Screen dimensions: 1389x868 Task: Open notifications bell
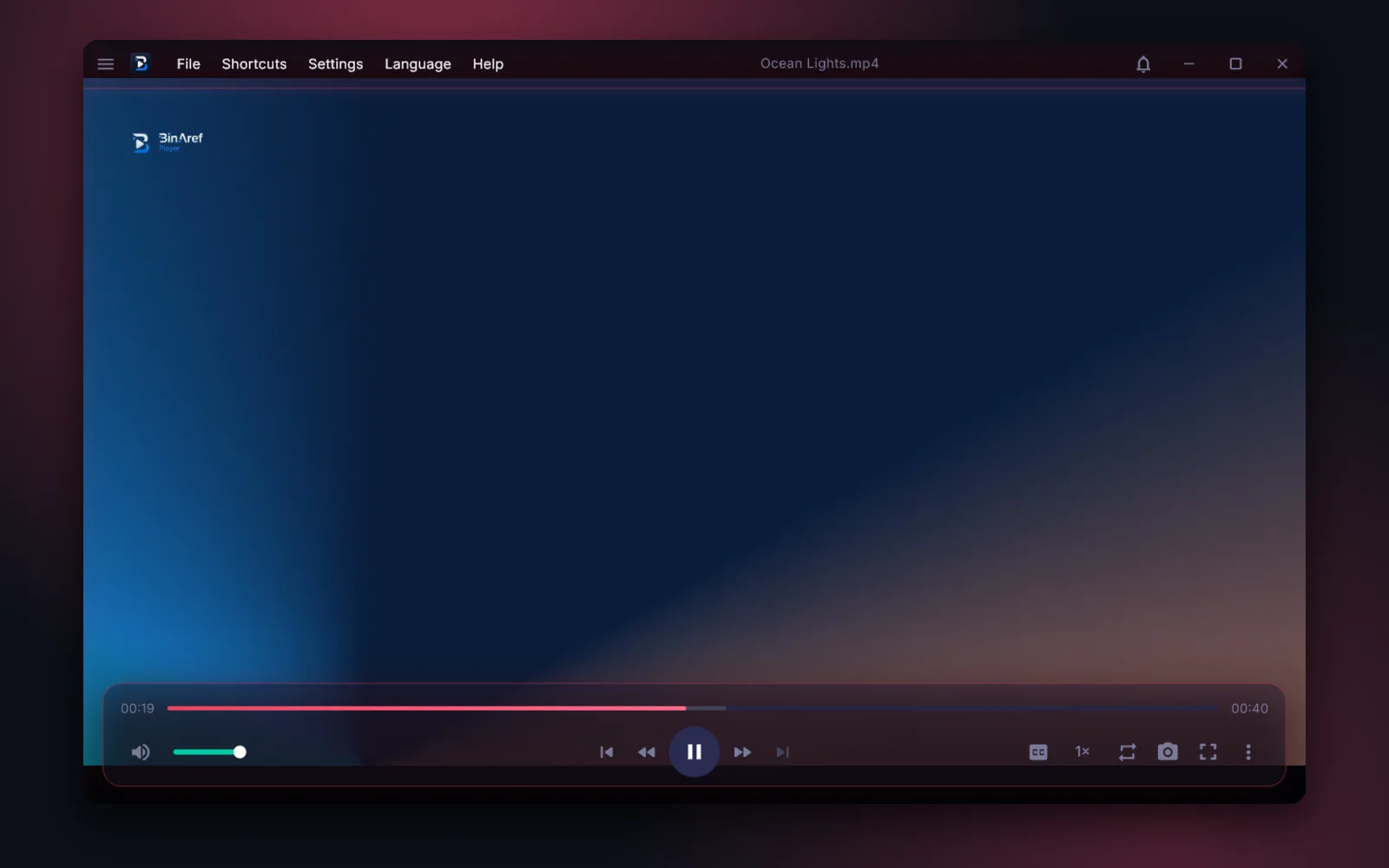(x=1143, y=64)
